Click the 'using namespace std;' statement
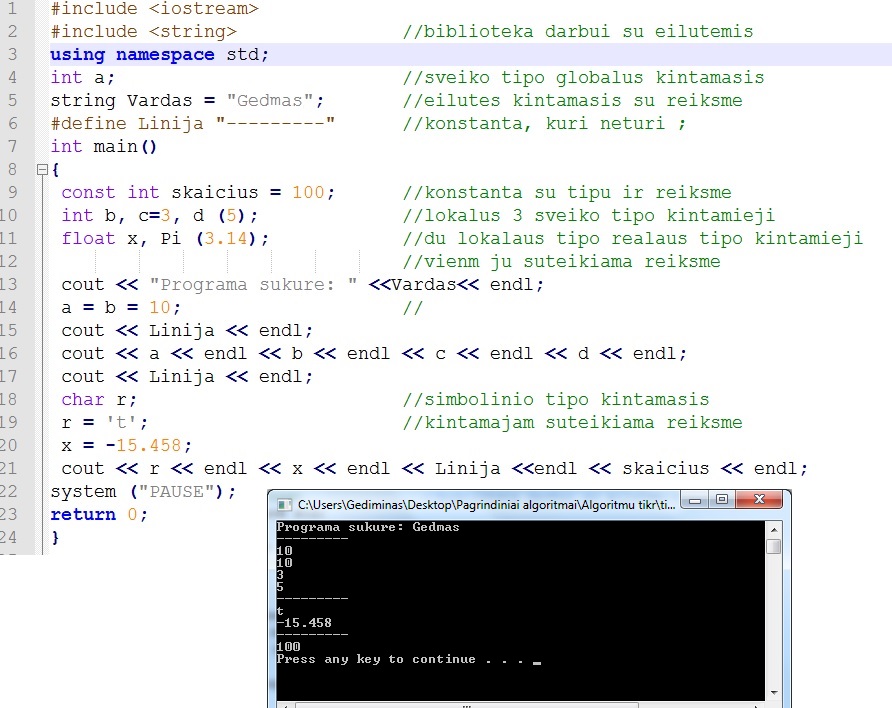The height and width of the screenshot is (708, 892). click(x=159, y=55)
